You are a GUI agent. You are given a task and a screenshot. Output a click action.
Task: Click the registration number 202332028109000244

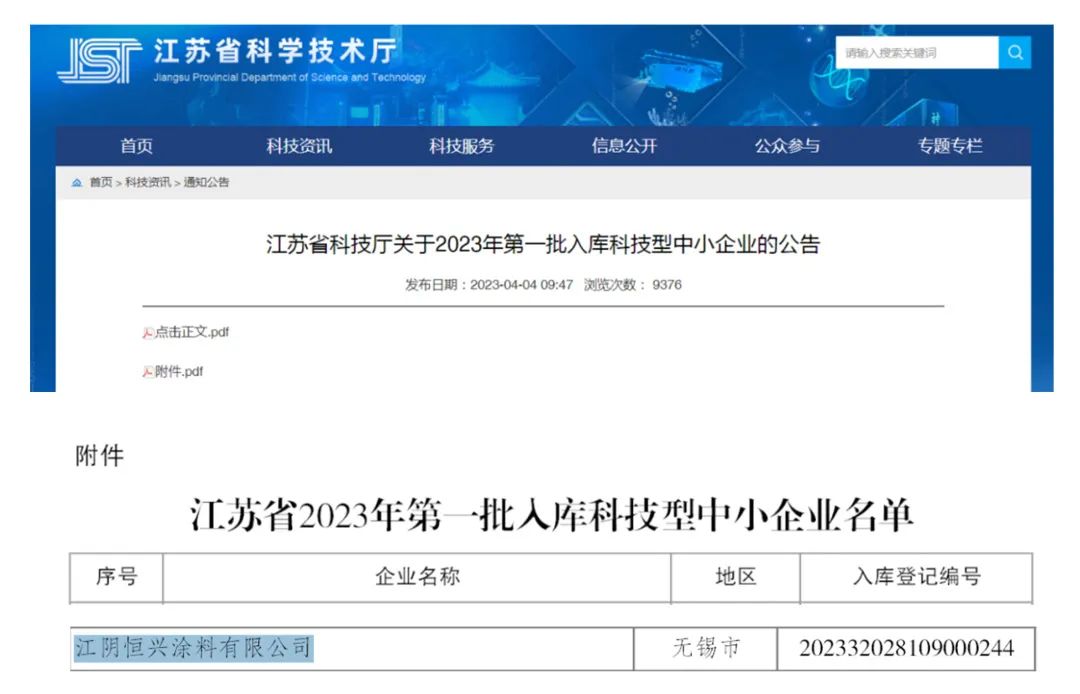tap(906, 649)
